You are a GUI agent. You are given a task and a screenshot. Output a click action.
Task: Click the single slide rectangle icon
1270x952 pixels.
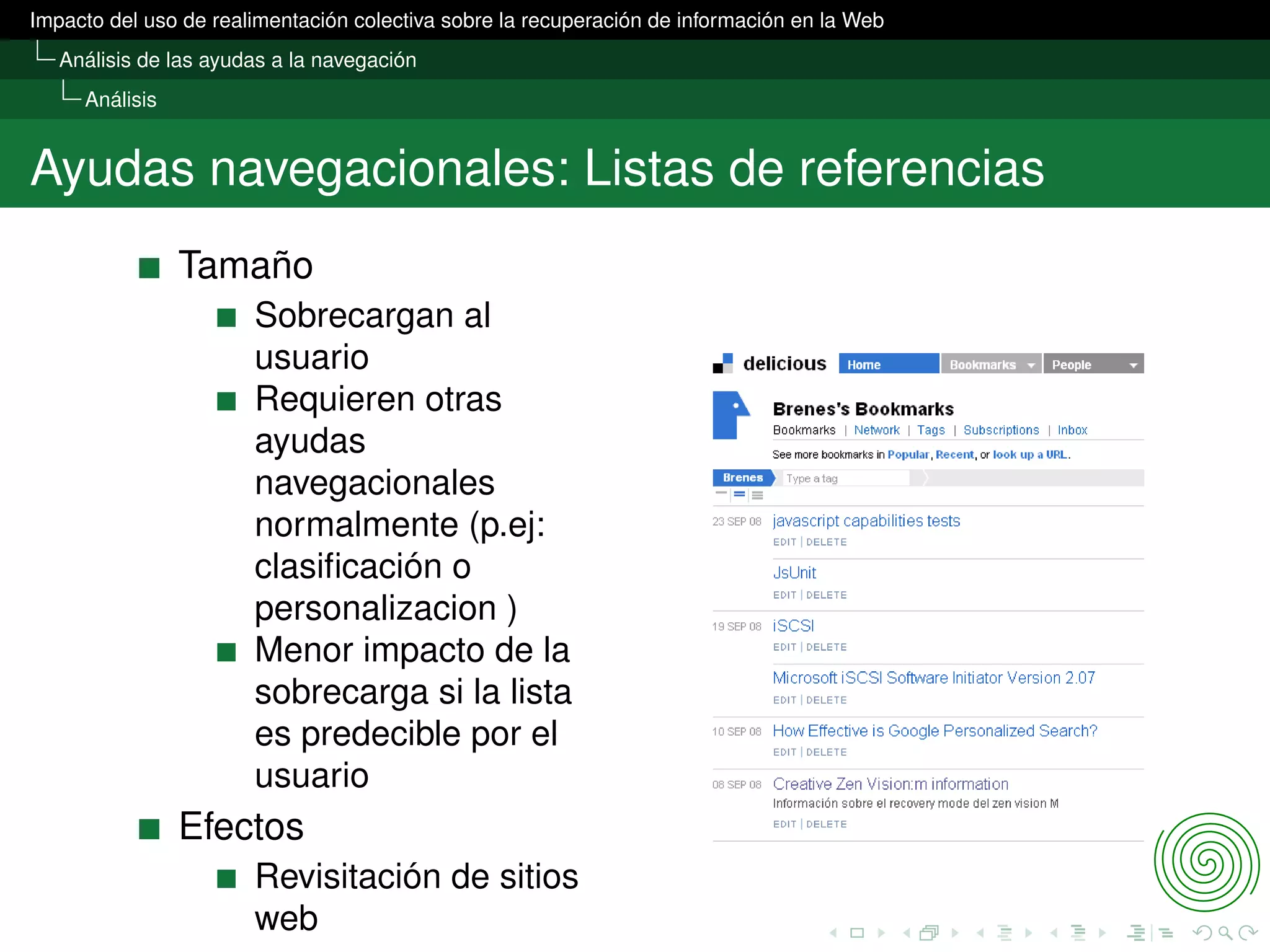(857, 933)
